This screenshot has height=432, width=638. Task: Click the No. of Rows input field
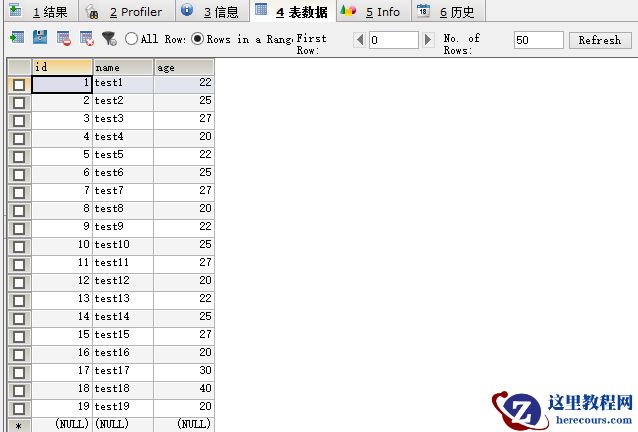click(538, 40)
